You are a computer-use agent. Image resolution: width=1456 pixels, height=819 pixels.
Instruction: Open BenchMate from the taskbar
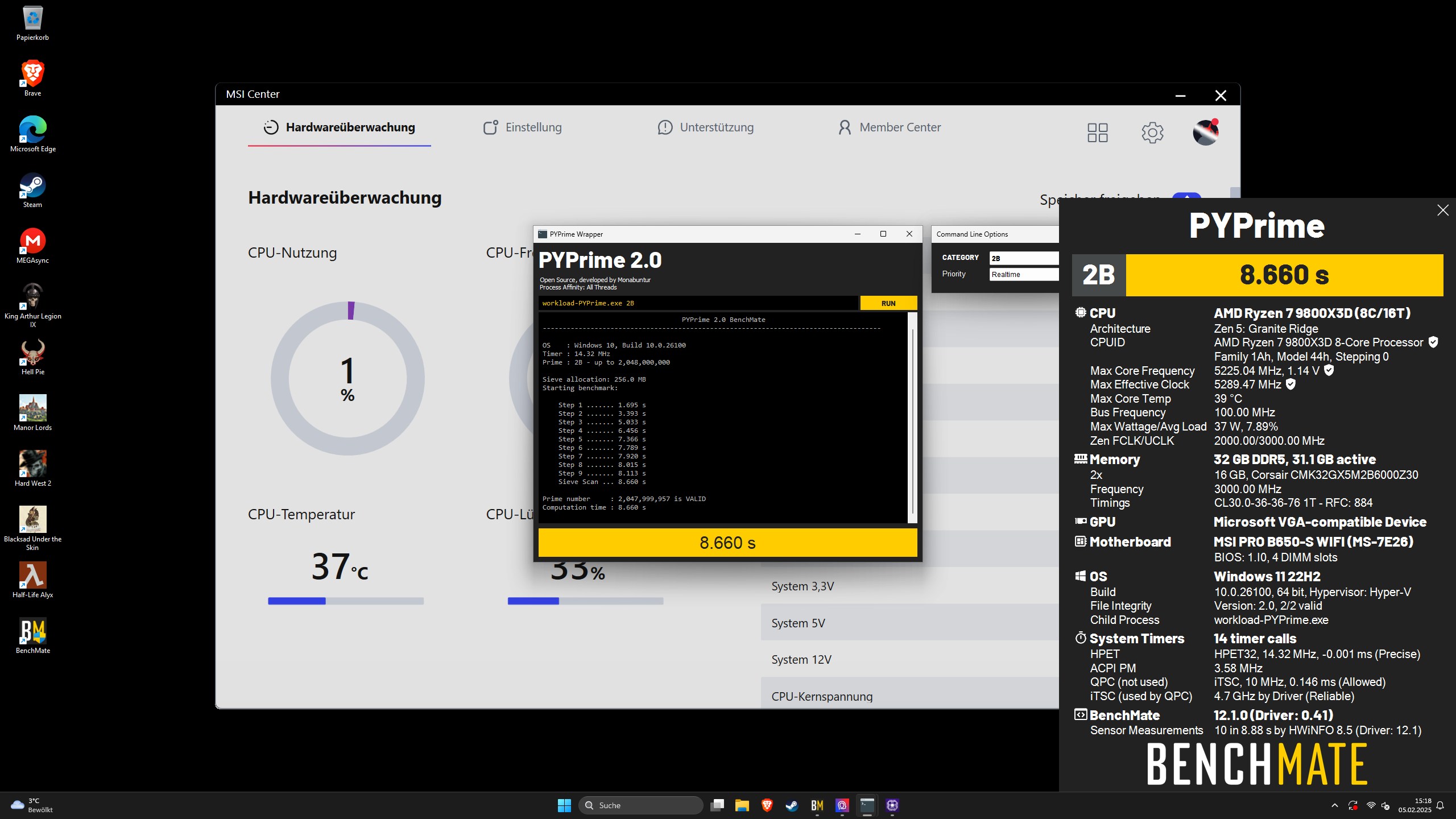817,805
